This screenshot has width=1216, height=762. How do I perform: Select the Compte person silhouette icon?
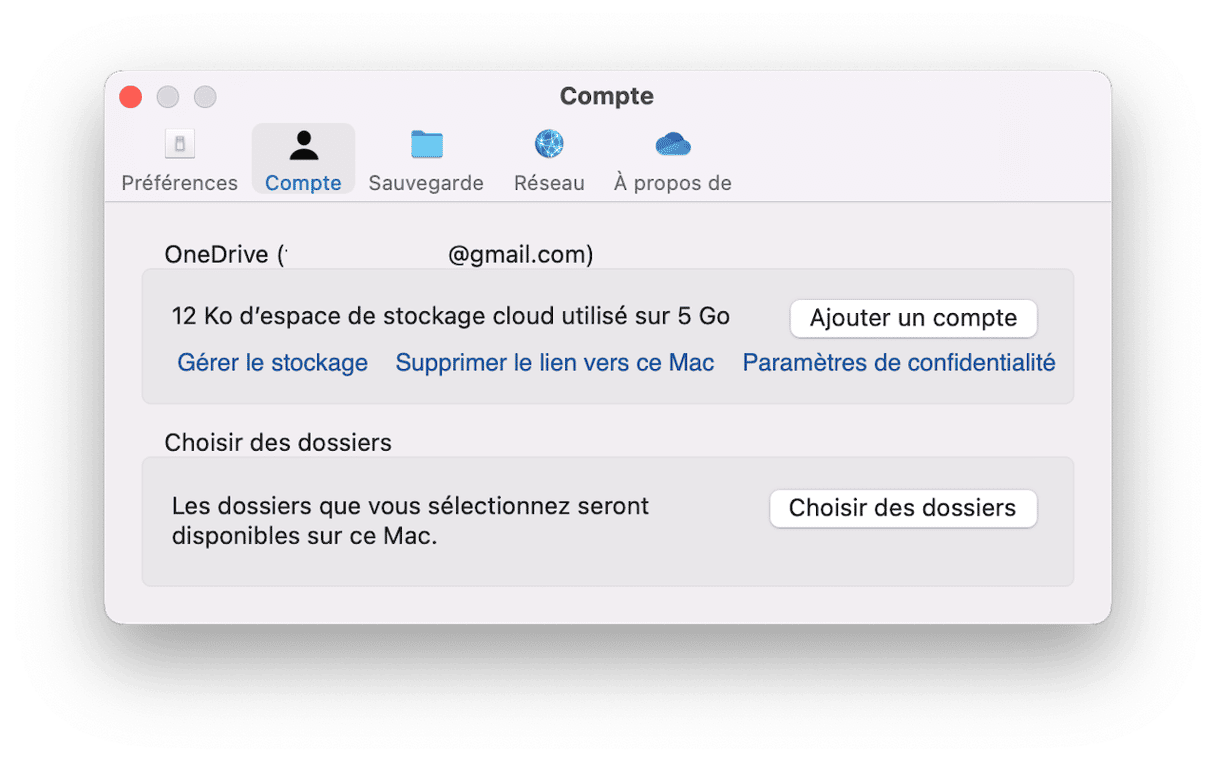click(x=303, y=145)
